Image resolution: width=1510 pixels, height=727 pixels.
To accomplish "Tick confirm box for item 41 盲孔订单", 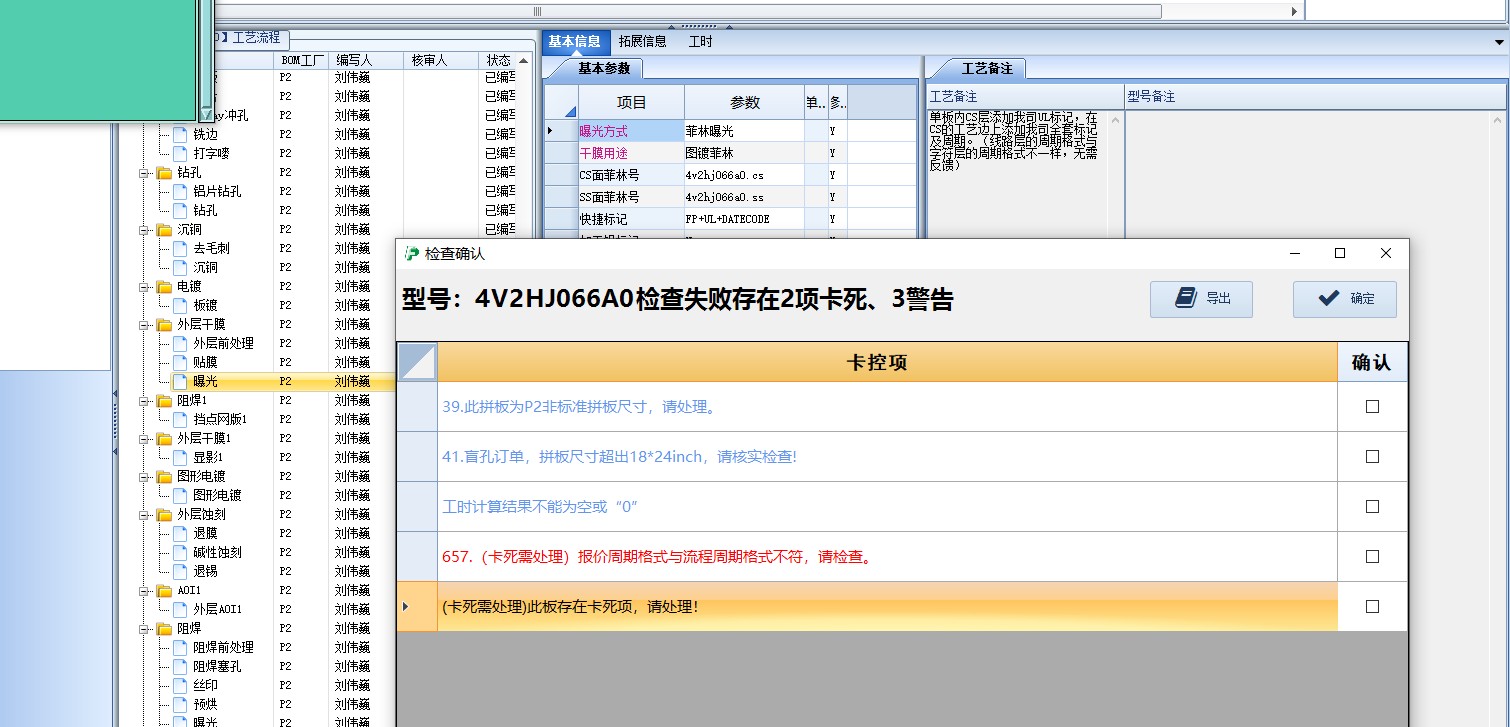I will pyautogui.click(x=1372, y=456).
